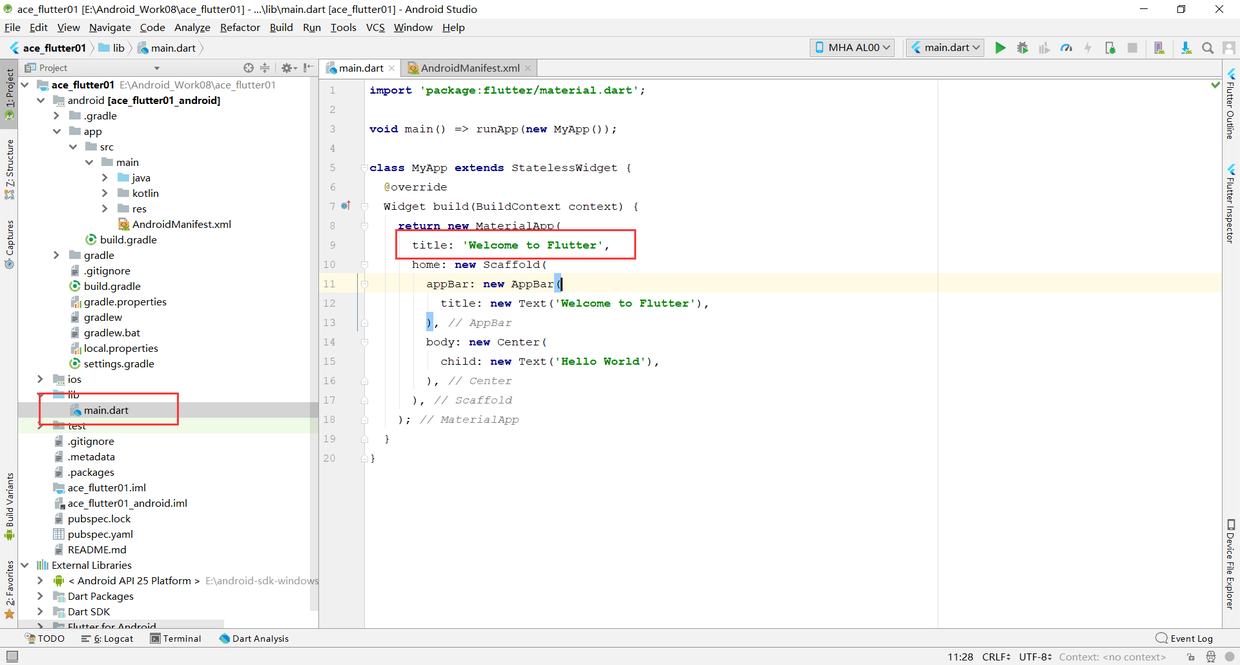
Task: Expand the kotlin folder
Action: tap(105, 193)
